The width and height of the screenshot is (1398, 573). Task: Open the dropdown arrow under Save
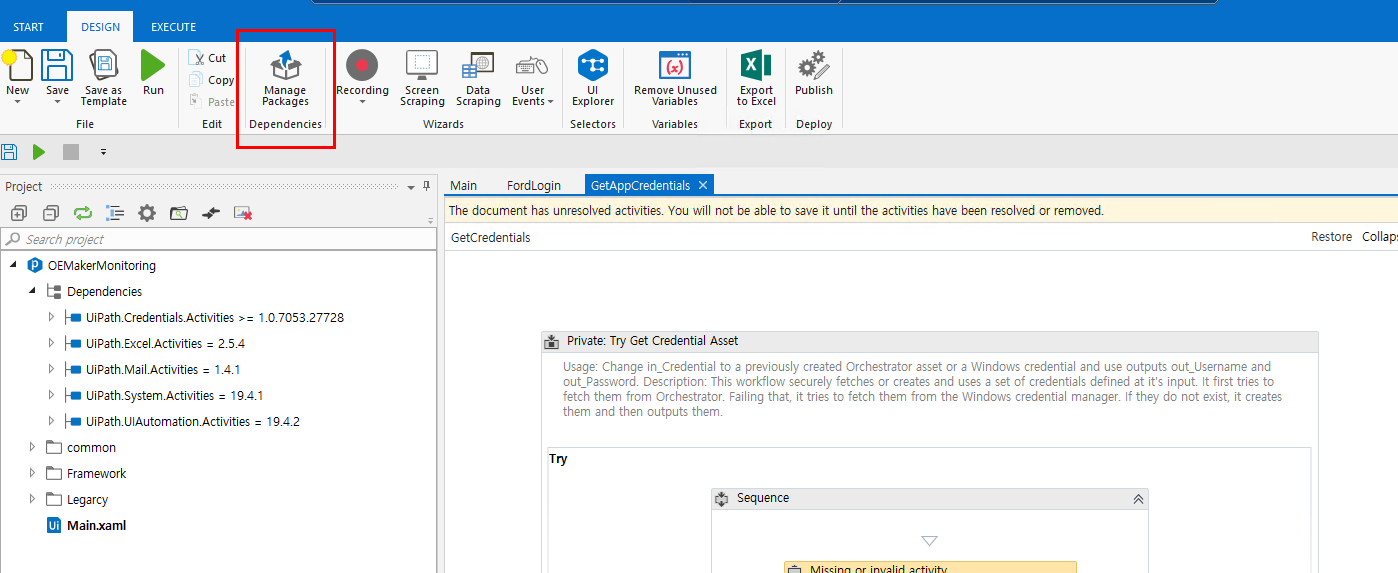click(x=57, y=102)
